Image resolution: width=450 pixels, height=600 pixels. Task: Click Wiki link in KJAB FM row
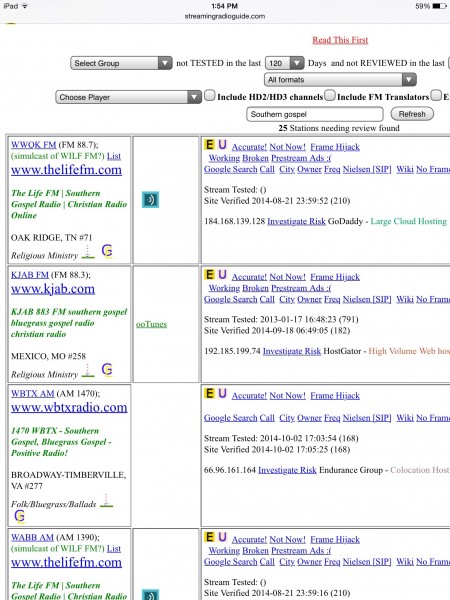pyautogui.click(x=404, y=299)
